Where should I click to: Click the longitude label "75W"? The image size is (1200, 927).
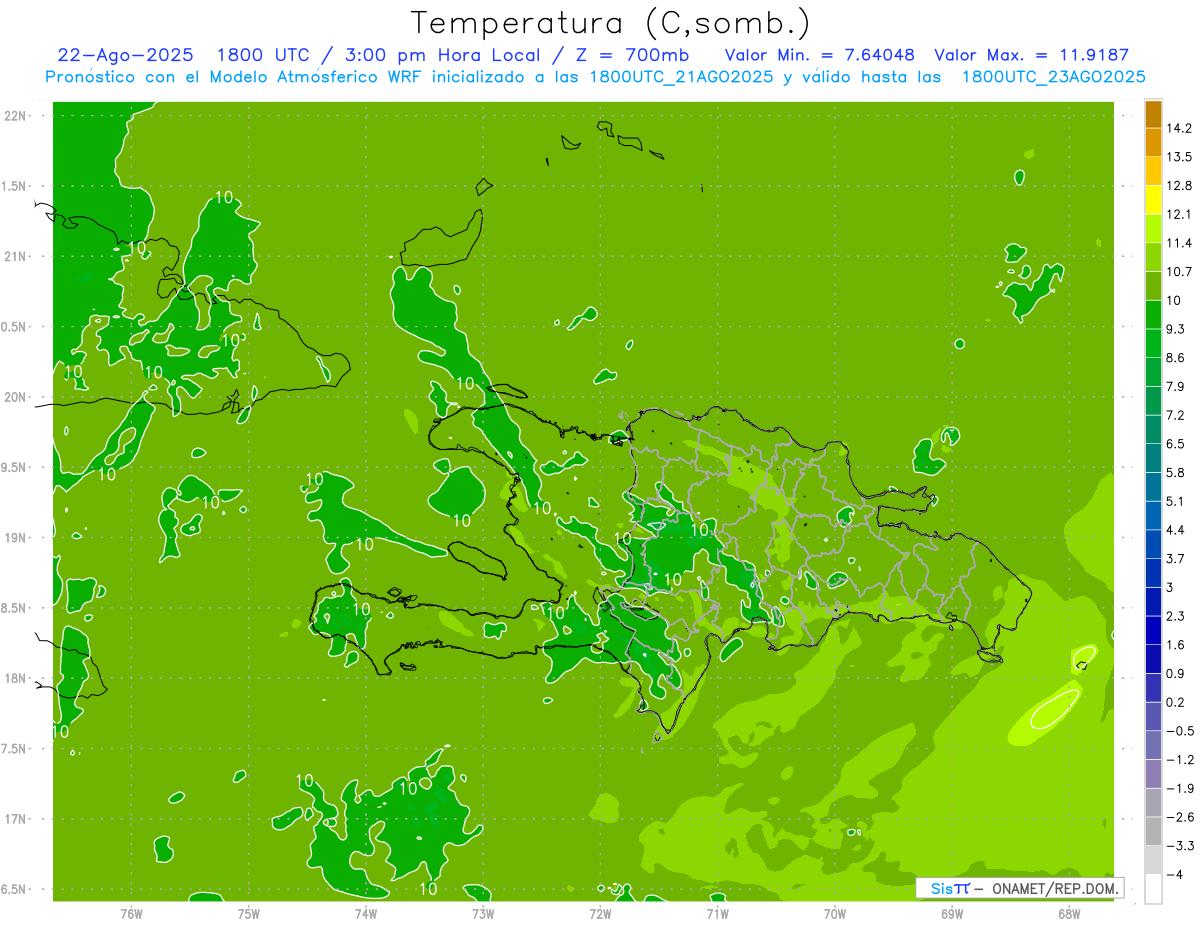[x=249, y=914]
